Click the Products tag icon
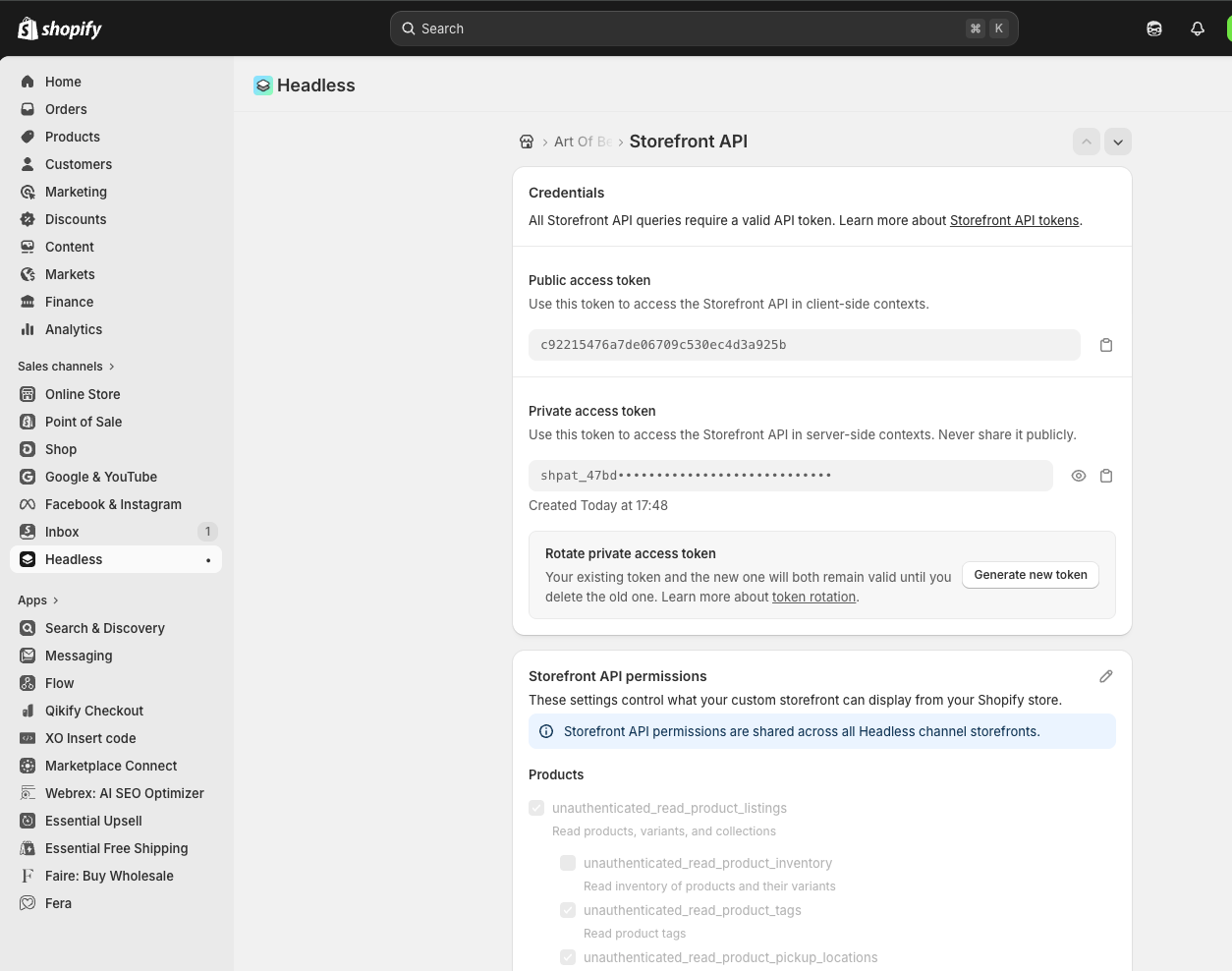Image resolution: width=1232 pixels, height=971 pixels. click(x=28, y=137)
